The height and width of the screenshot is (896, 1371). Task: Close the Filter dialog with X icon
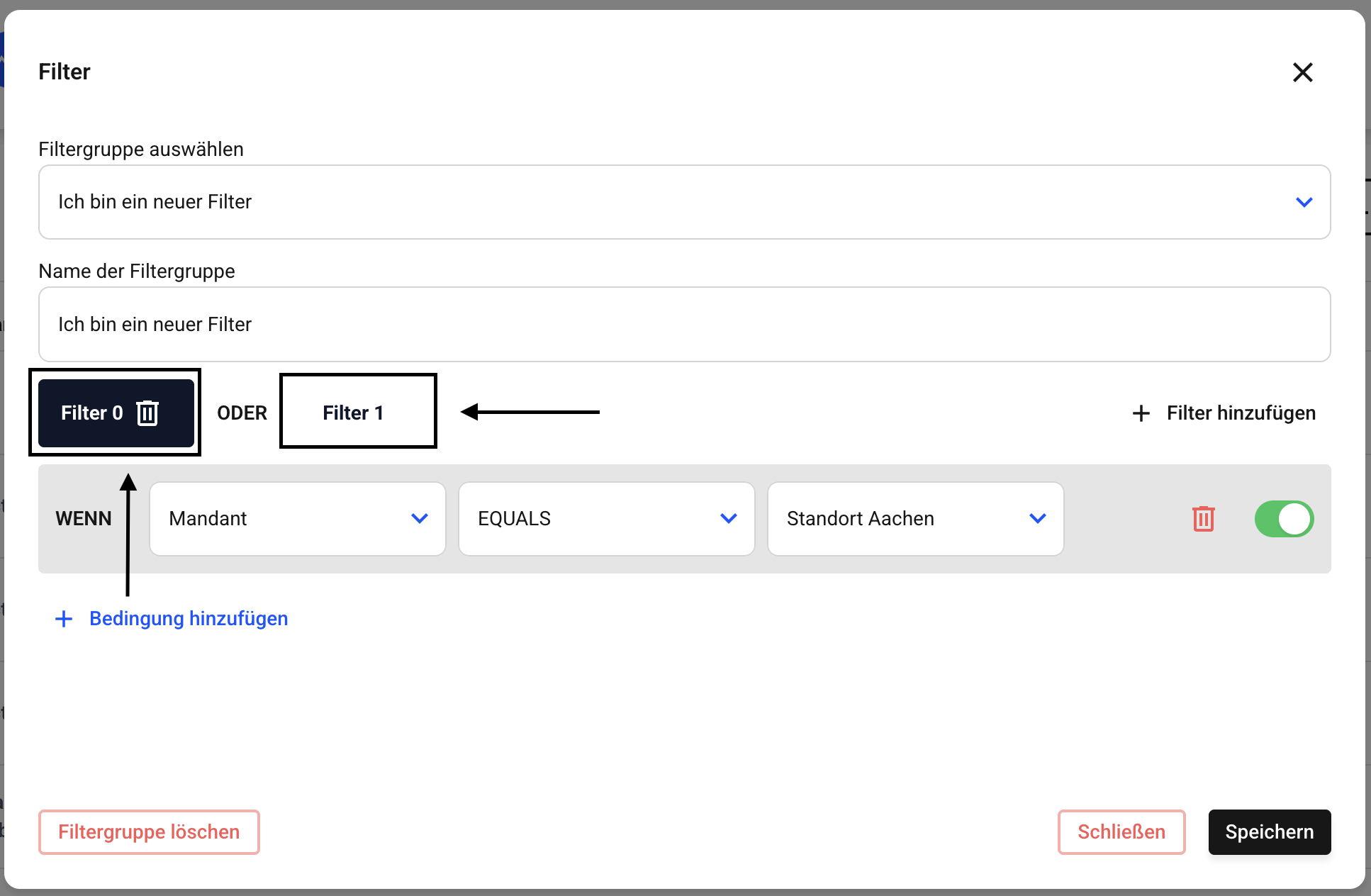point(1302,72)
